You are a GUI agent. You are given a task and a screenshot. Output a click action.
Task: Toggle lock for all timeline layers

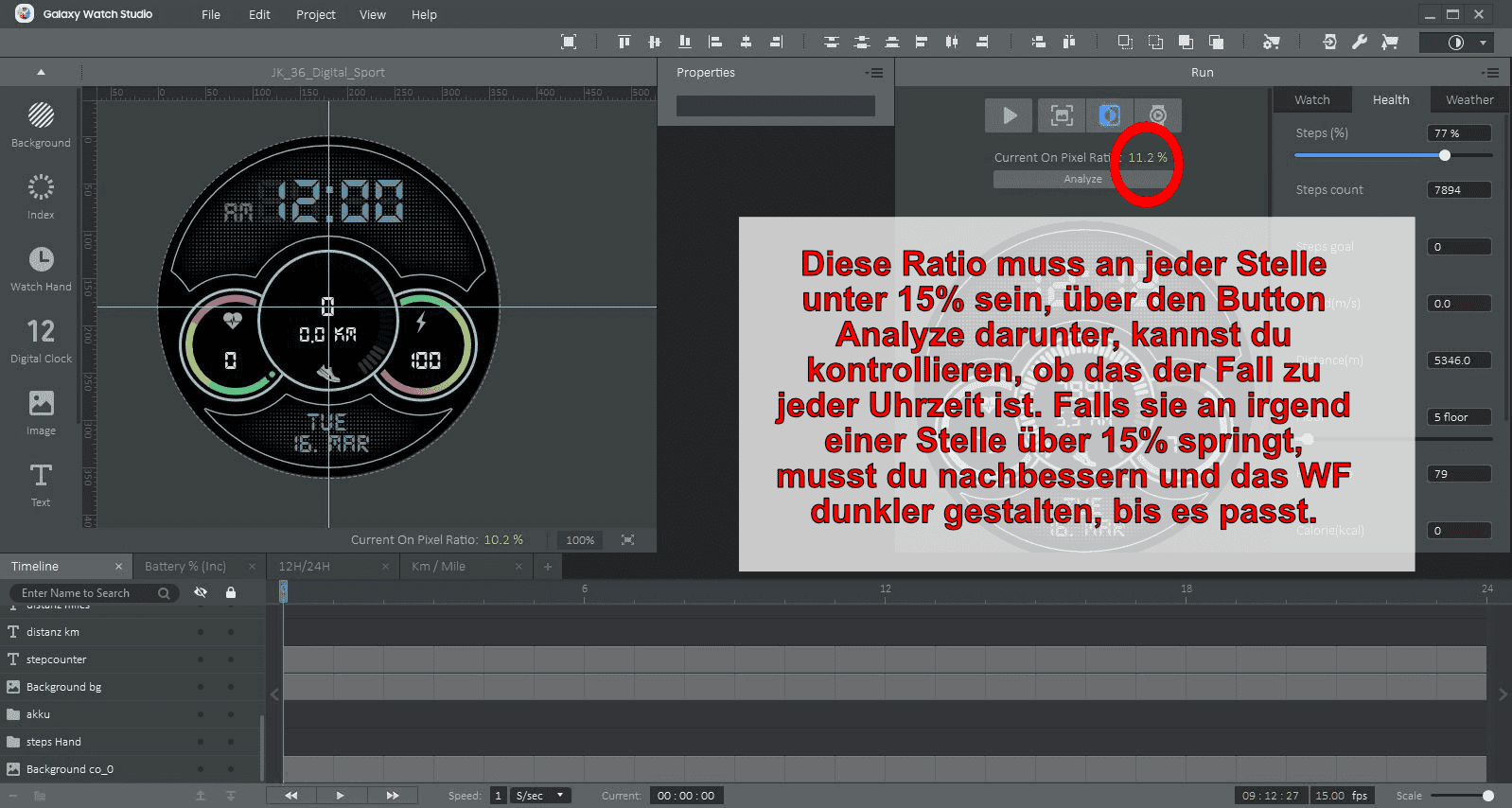pyautogui.click(x=231, y=592)
